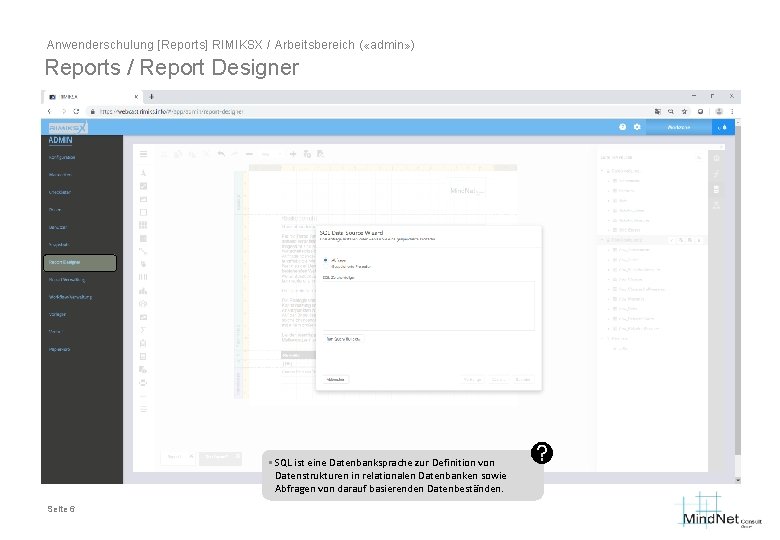This screenshot has width=780, height=540.
Task: Click the Cut icon in designer toolbar
Action: click(164, 154)
